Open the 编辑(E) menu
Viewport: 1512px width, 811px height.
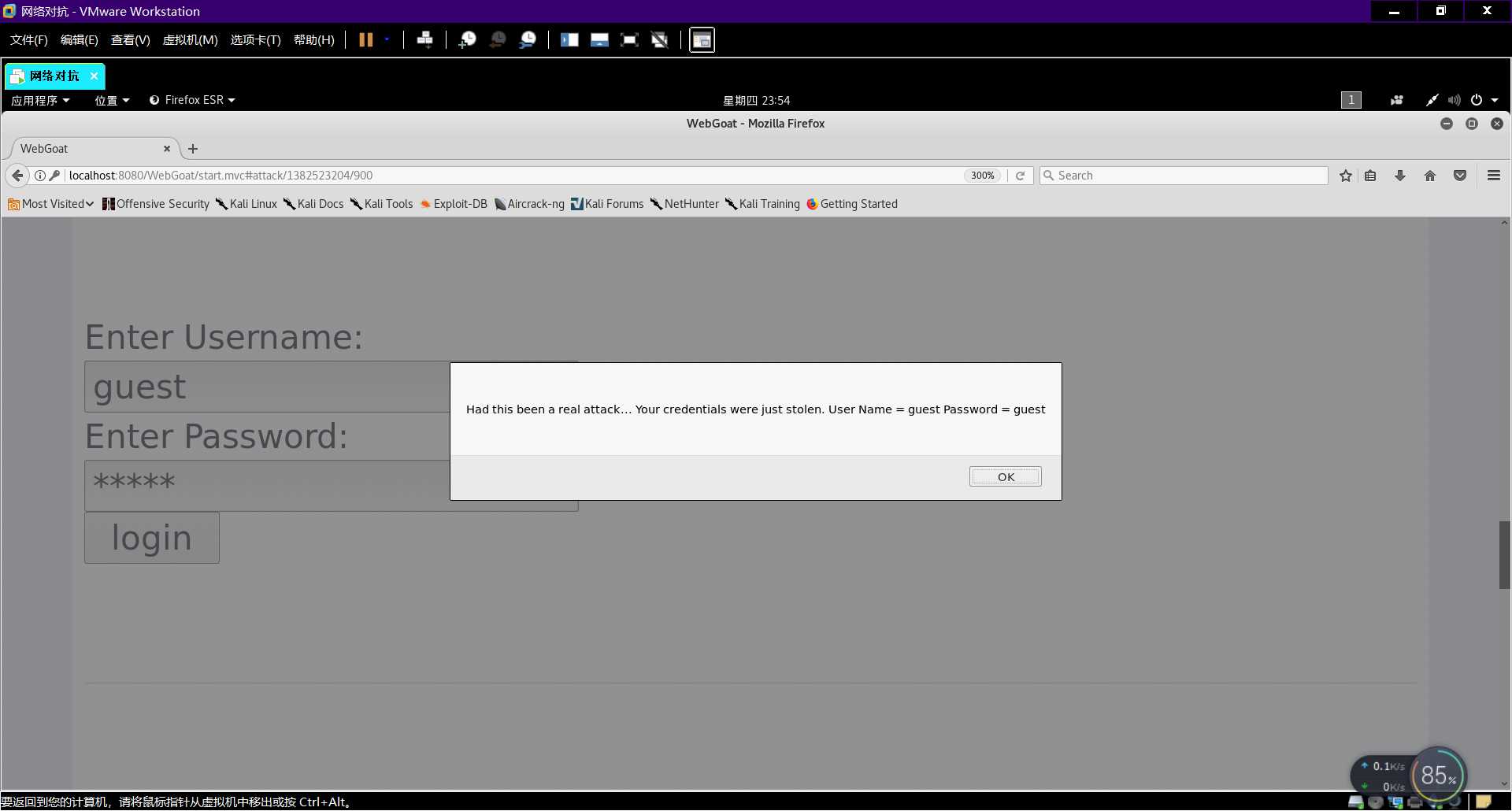point(79,39)
